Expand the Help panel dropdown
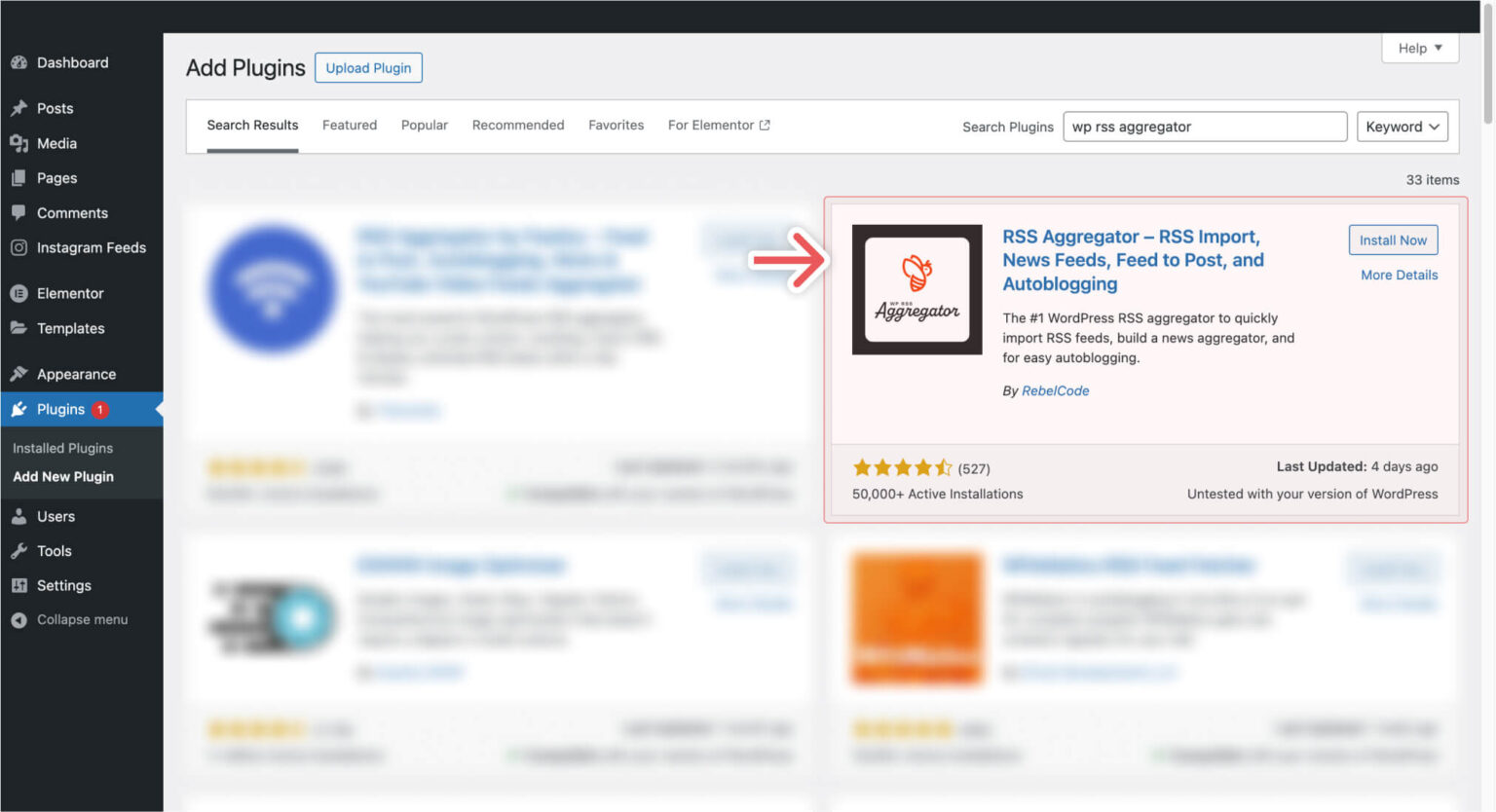This screenshot has height=812, width=1496. point(1420,48)
